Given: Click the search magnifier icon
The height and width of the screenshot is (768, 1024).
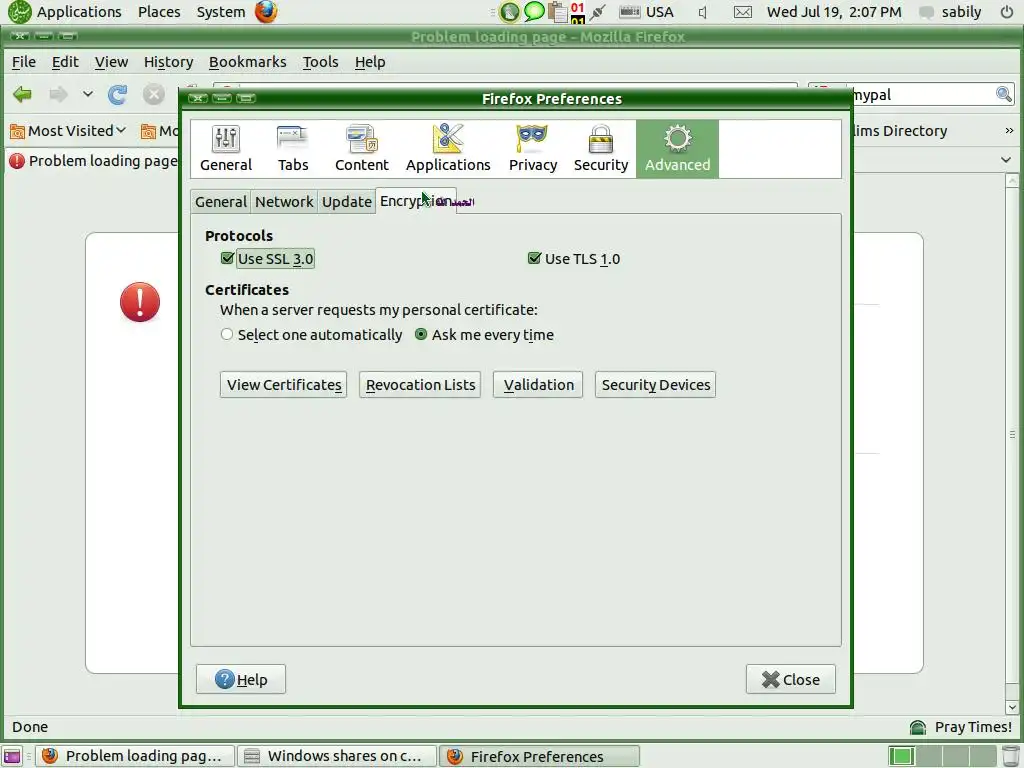Looking at the screenshot, I should 1003,94.
